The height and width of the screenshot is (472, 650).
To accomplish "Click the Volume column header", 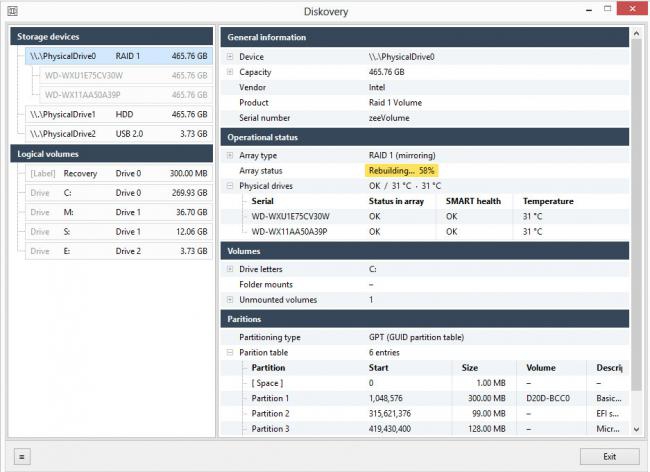I will pyautogui.click(x=541, y=368).
